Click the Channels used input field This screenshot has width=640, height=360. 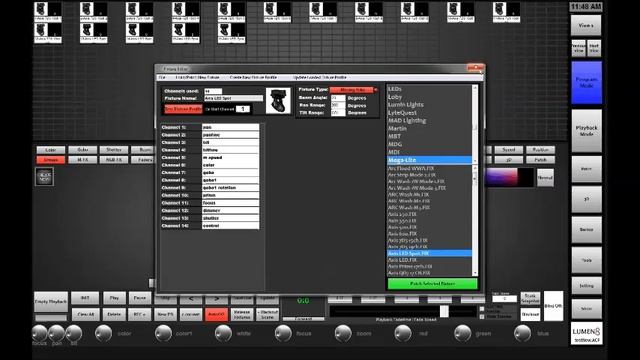[x=213, y=91]
